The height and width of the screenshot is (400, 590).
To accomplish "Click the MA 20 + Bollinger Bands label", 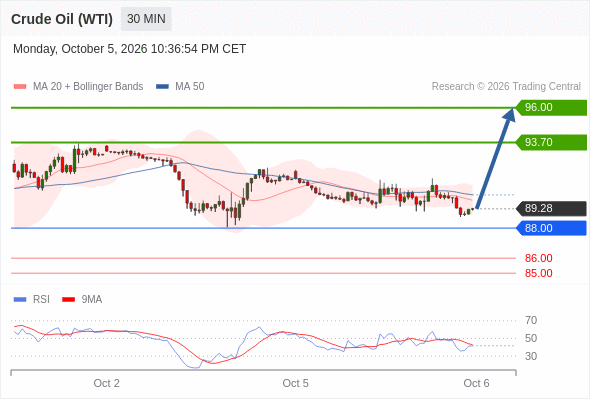I will click(x=88, y=87).
